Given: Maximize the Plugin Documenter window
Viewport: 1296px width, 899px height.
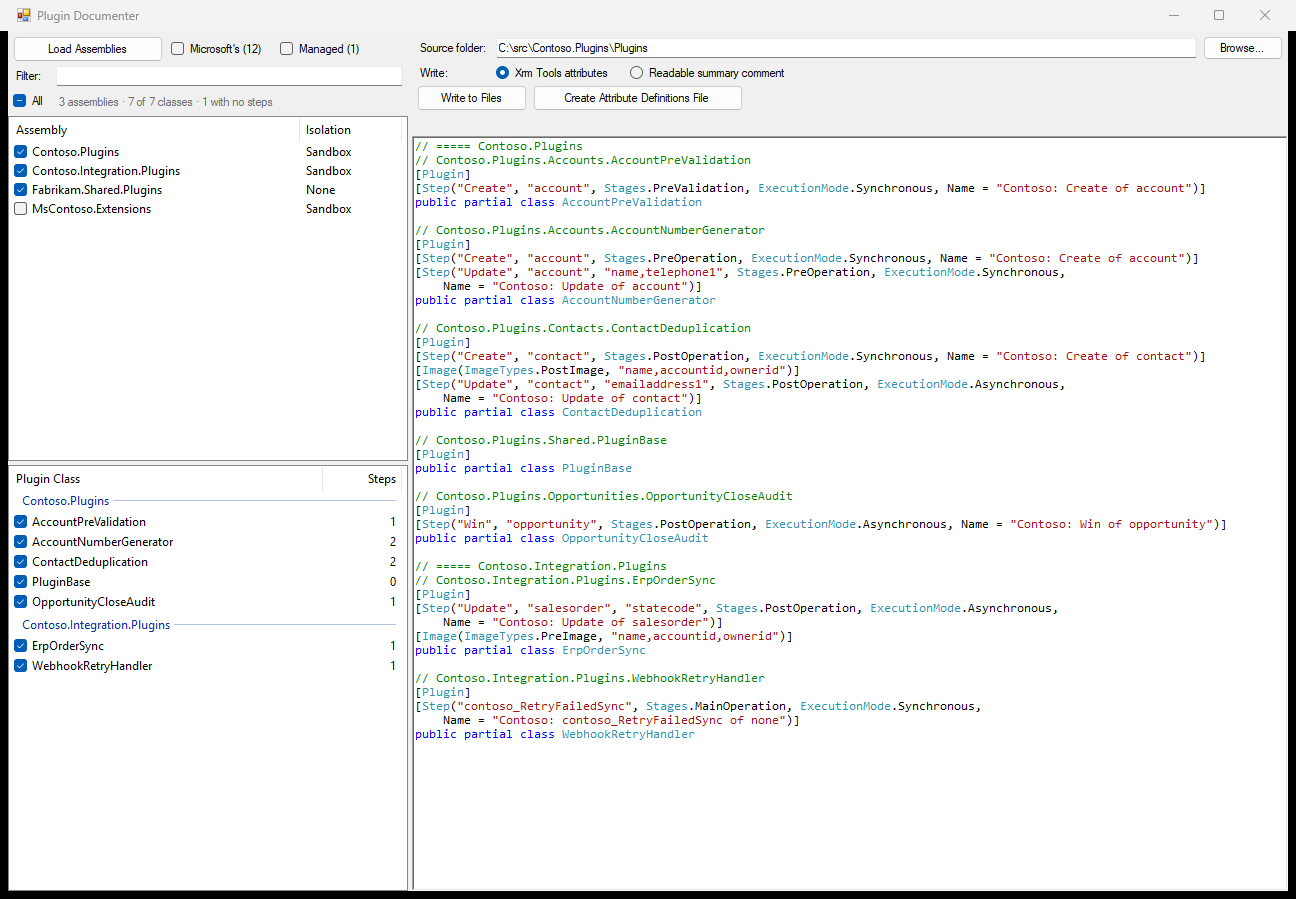Looking at the screenshot, I should tap(1219, 15).
